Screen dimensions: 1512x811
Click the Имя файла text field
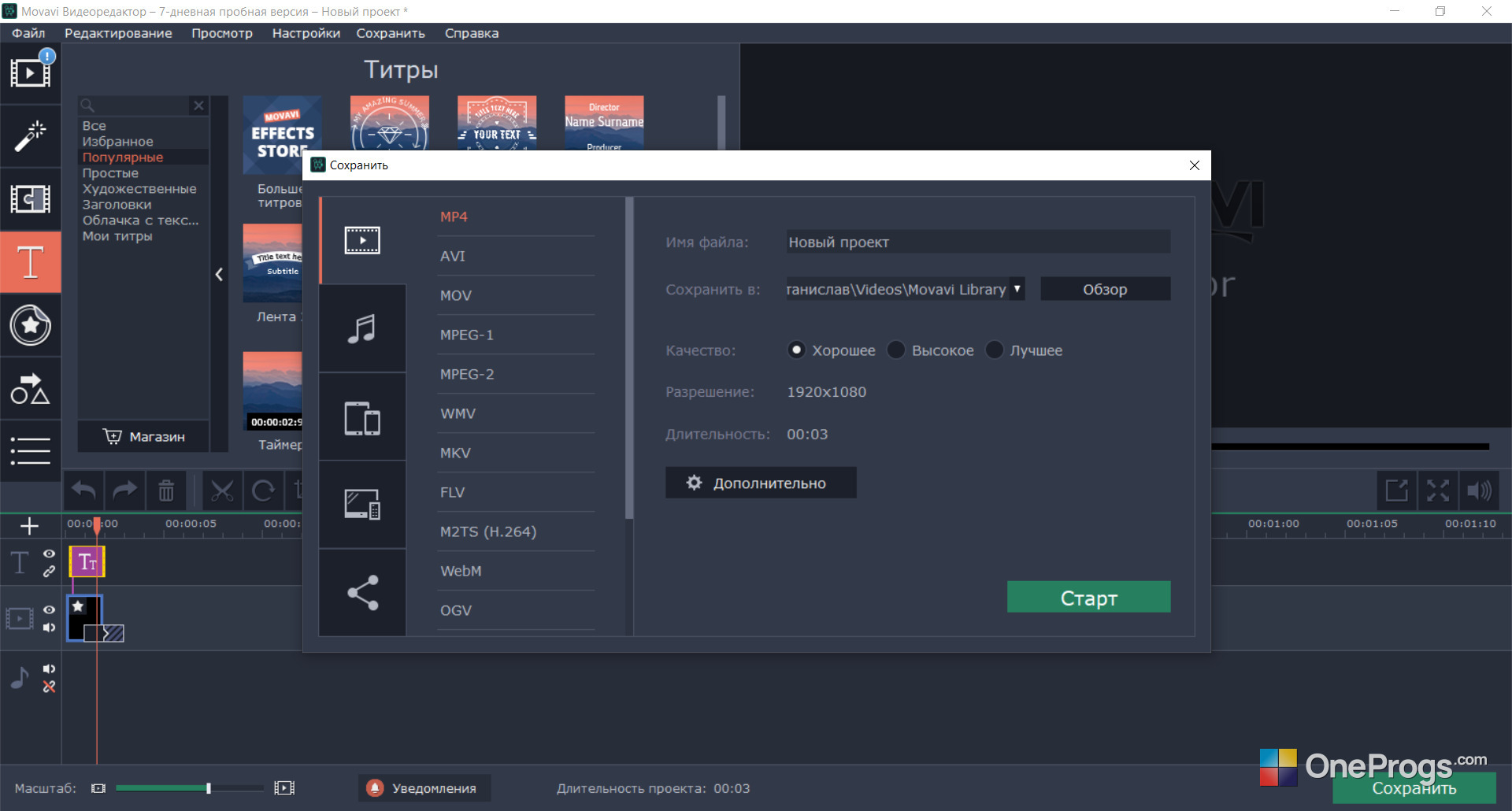(x=978, y=242)
